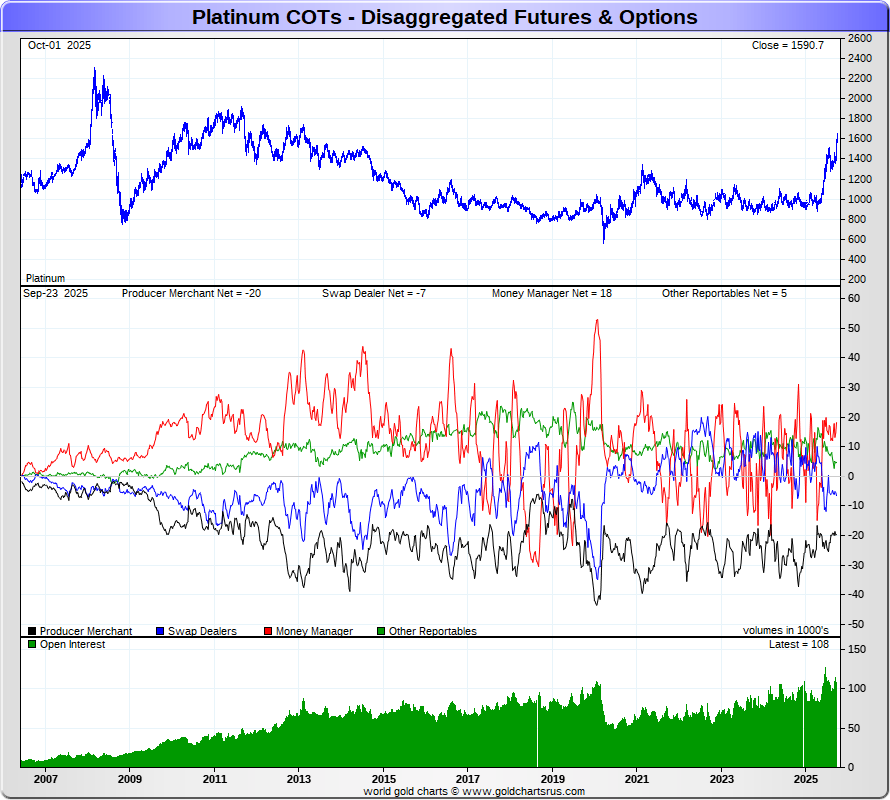The width and height of the screenshot is (890, 800).
Task: Click the 2009 x-axis year label
Action: [129, 779]
